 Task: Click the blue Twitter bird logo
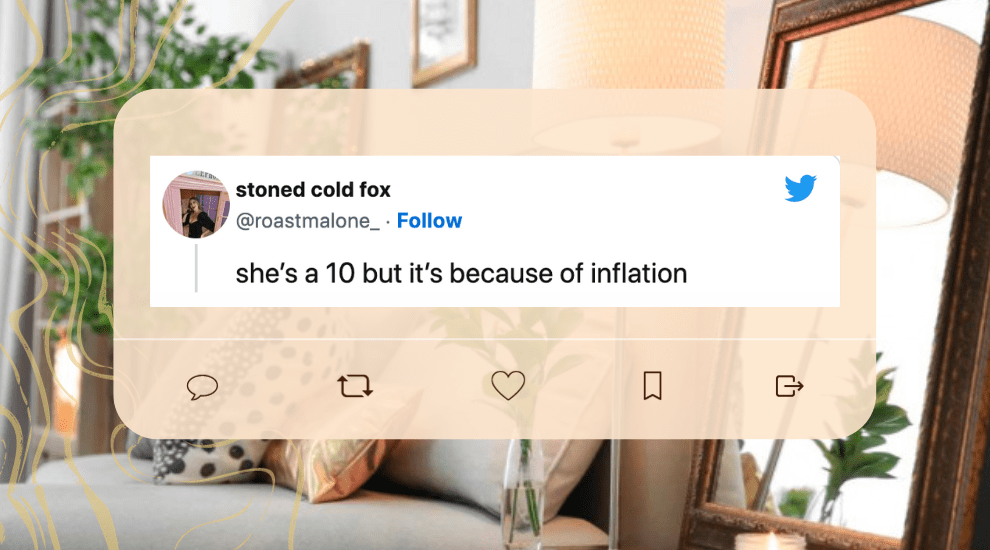800,188
